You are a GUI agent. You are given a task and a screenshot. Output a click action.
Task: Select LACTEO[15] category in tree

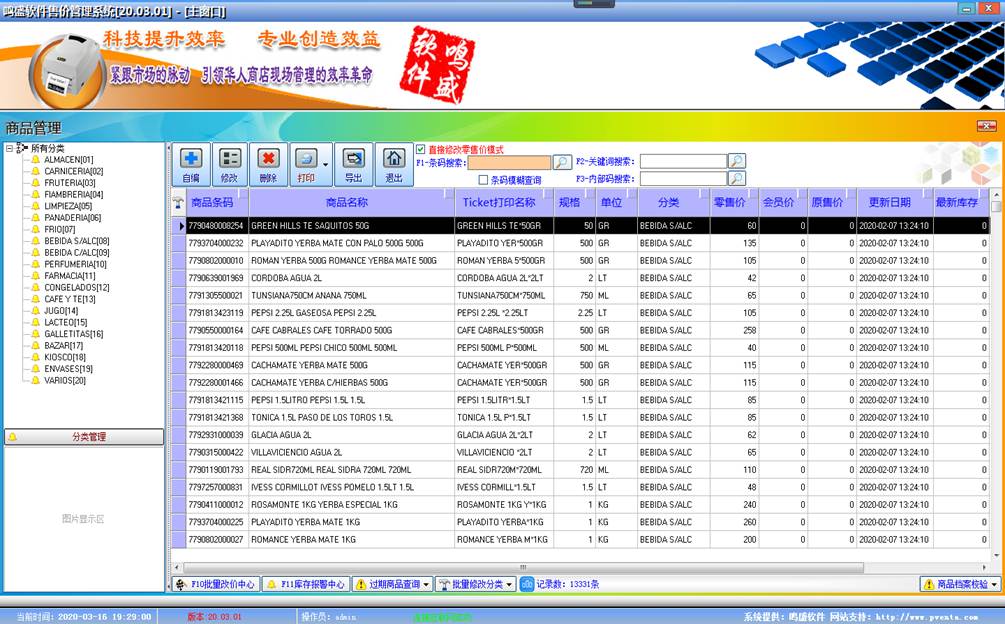(65, 322)
